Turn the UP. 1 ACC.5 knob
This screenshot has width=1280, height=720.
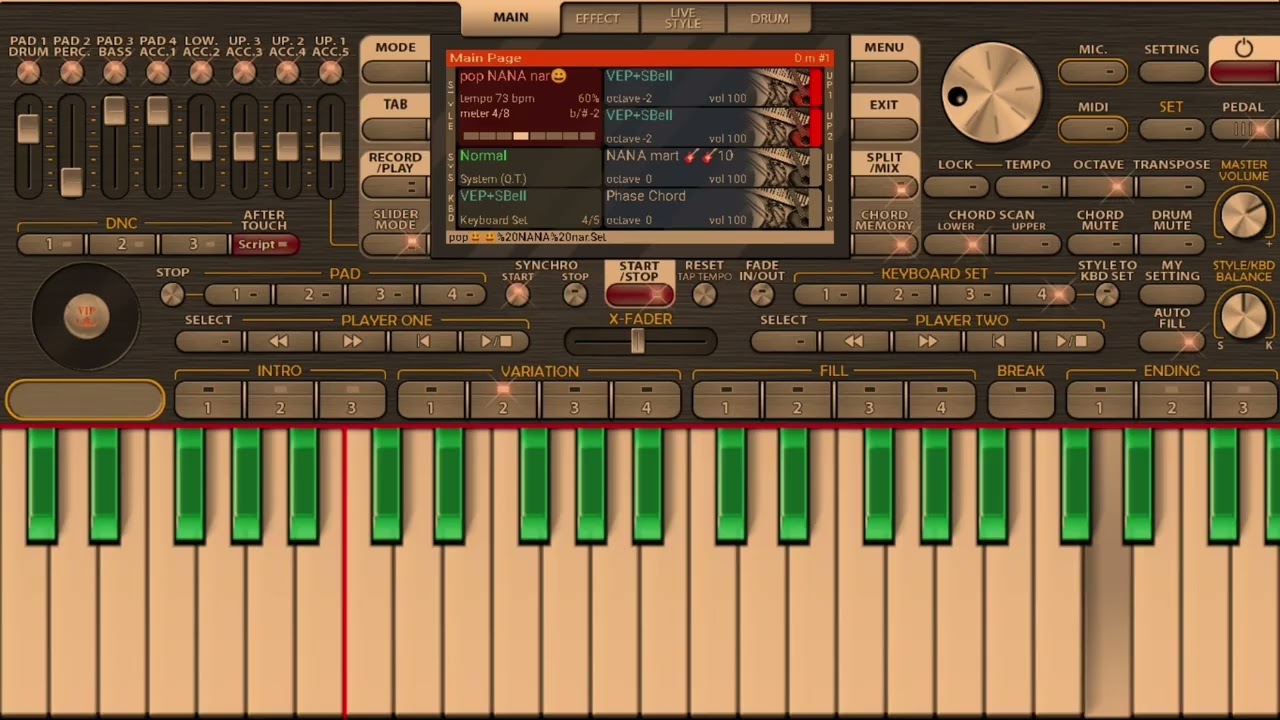tap(330, 72)
